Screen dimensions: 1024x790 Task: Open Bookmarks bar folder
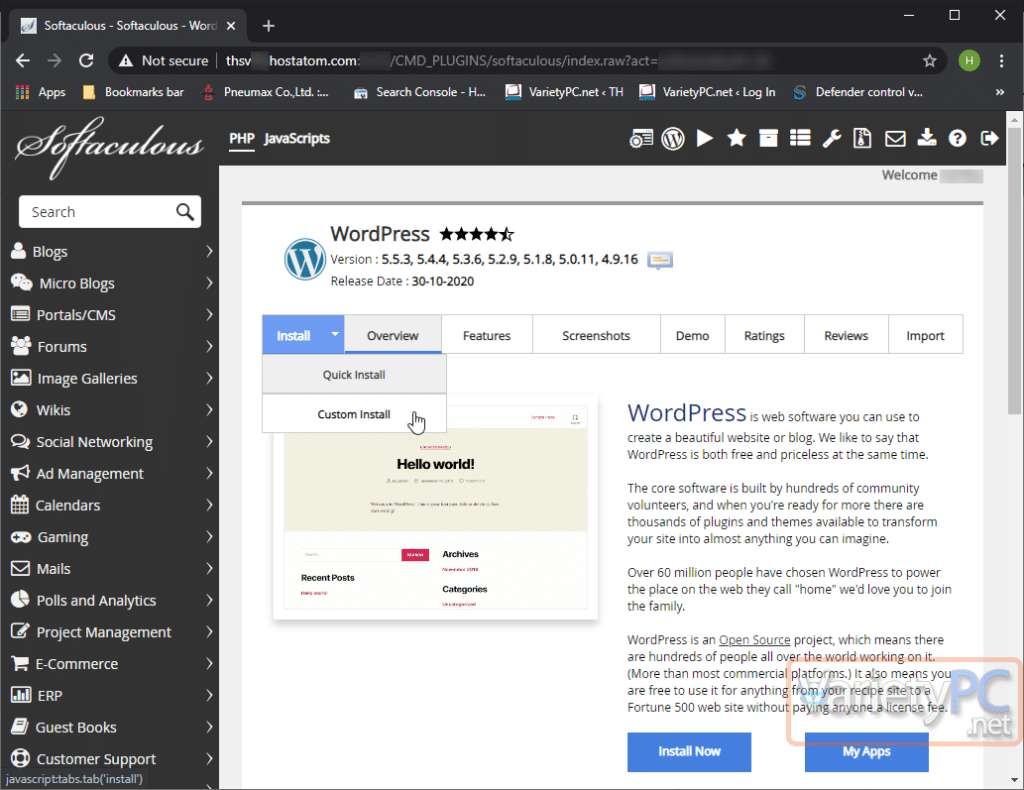(x=133, y=92)
